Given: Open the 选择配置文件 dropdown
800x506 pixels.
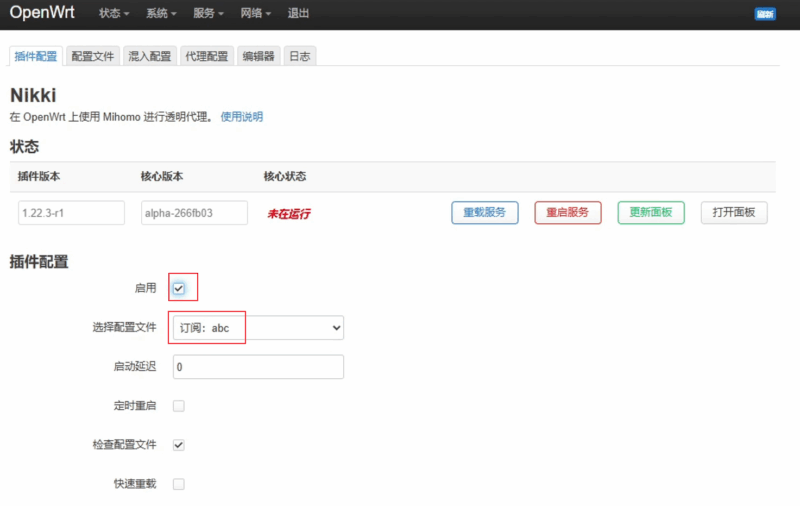Looking at the screenshot, I should click(258, 328).
